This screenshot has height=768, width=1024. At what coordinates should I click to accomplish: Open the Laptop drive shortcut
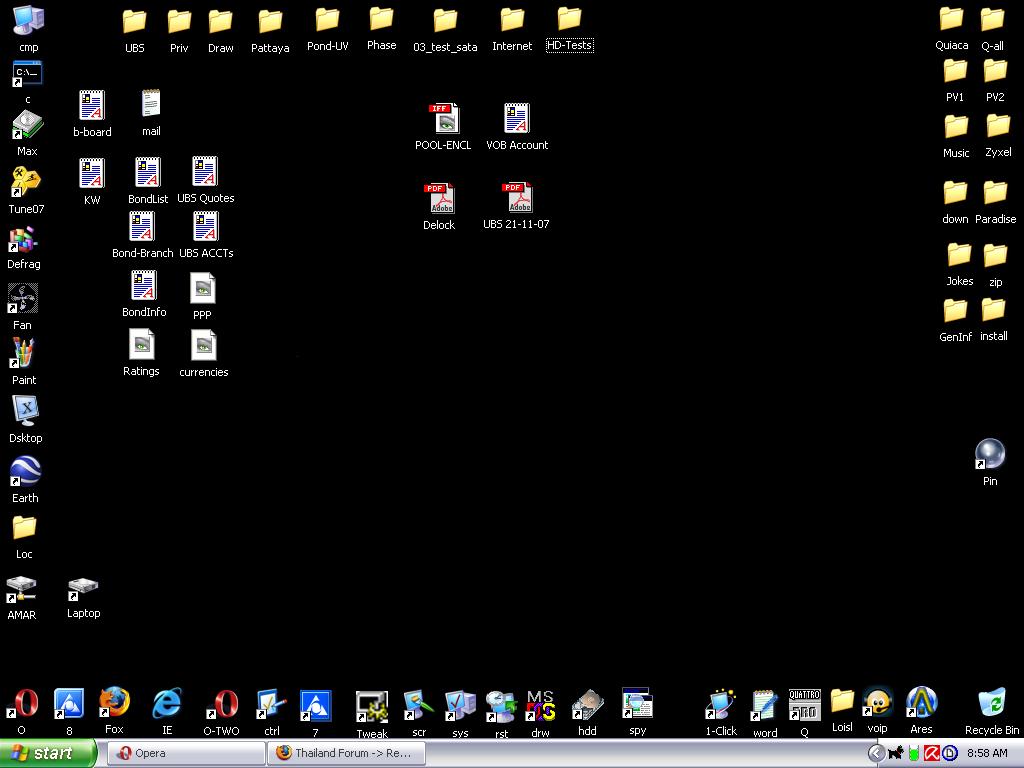(x=83, y=588)
